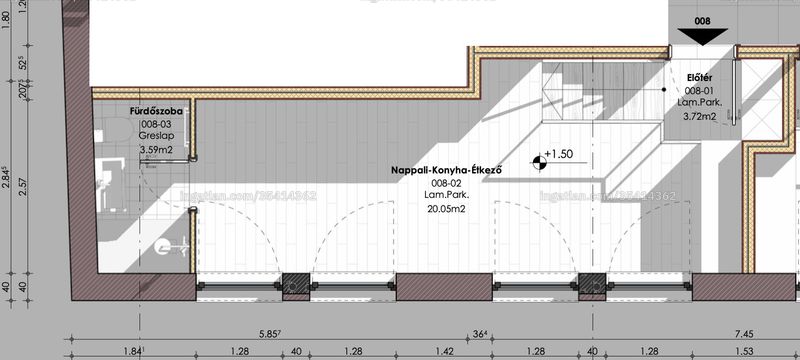The width and height of the screenshot is (800, 360).
Task: Click the "Előtér" room label
Action: 699,78
